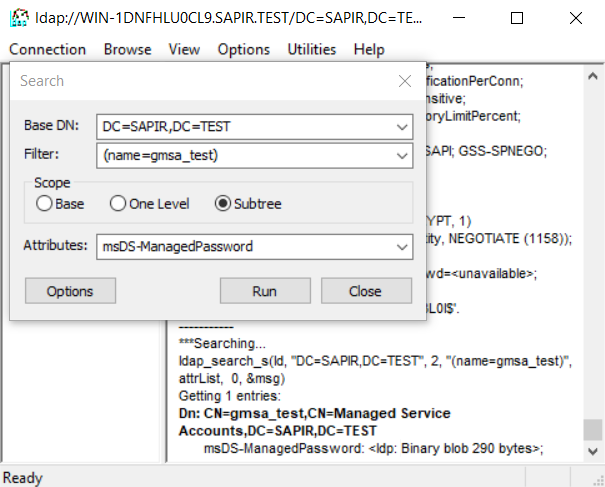605x487 pixels.
Task: Click the ldp application icon in title bar
Action: click(x=19, y=18)
